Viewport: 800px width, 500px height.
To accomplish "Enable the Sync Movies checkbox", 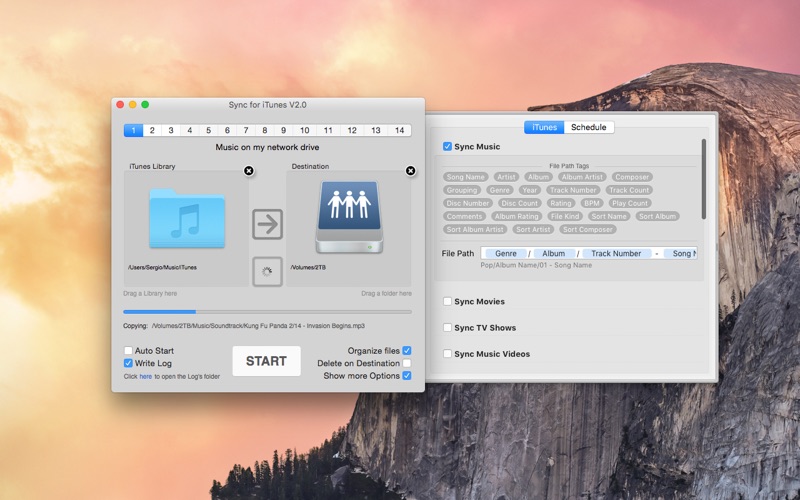I will [447, 302].
